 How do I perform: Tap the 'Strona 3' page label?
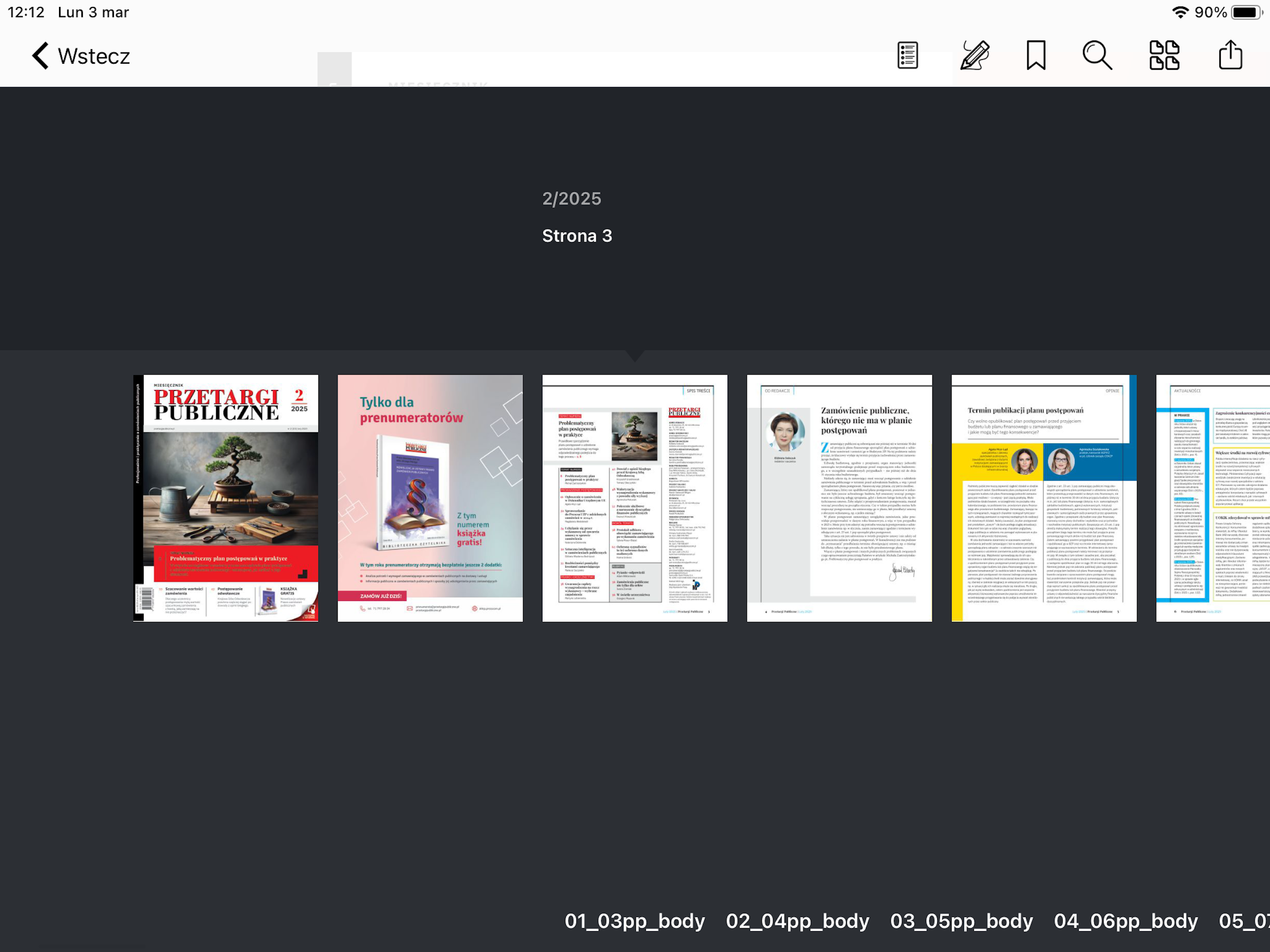pos(577,235)
